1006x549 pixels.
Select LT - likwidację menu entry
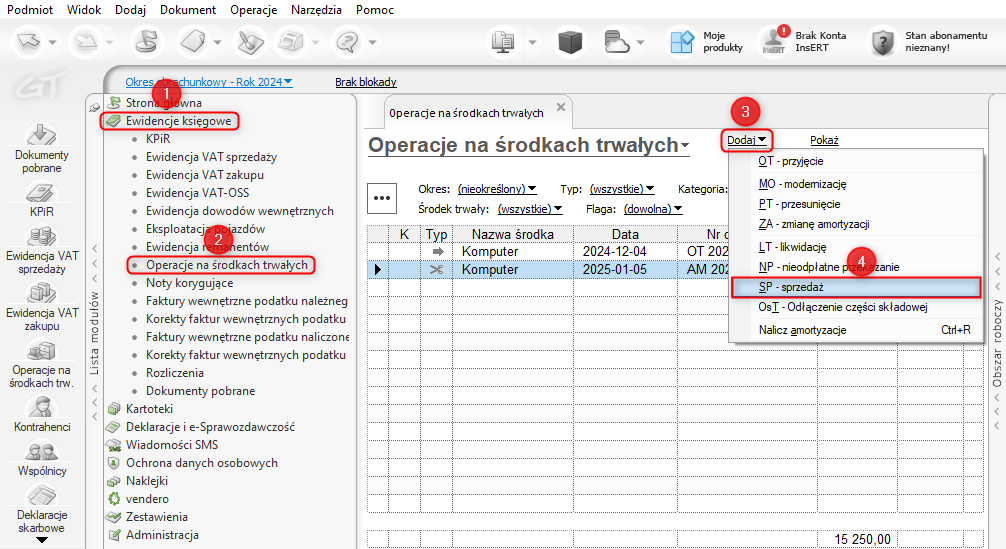(x=857, y=247)
